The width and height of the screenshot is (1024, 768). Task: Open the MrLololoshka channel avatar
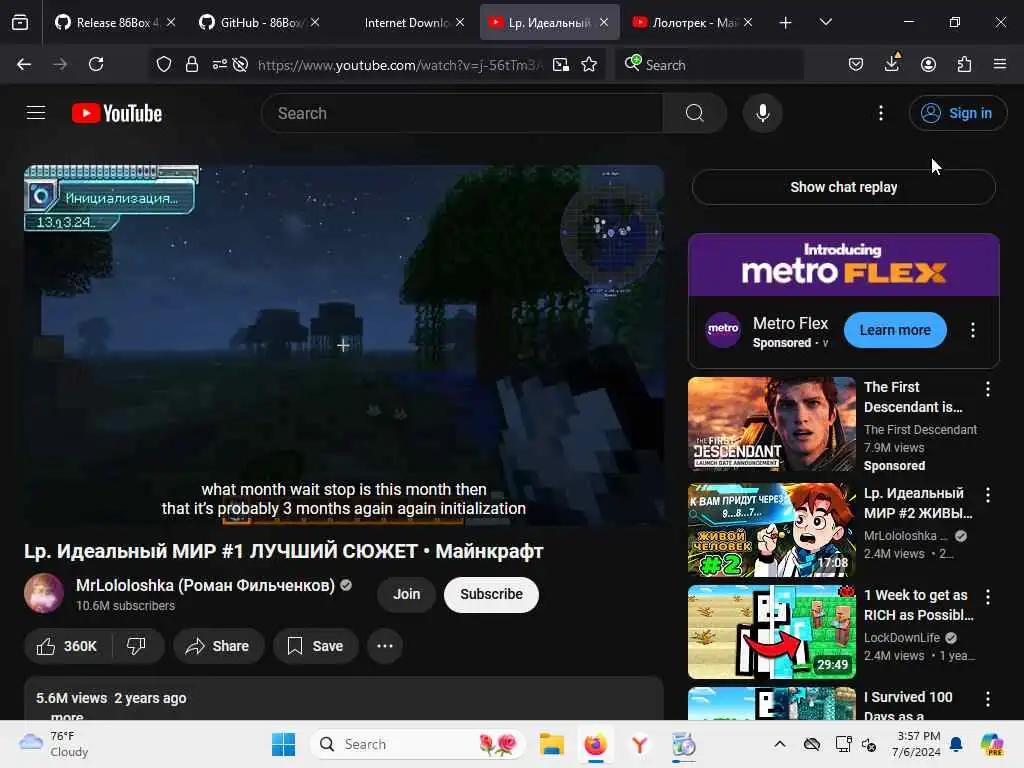pyautogui.click(x=44, y=593)
